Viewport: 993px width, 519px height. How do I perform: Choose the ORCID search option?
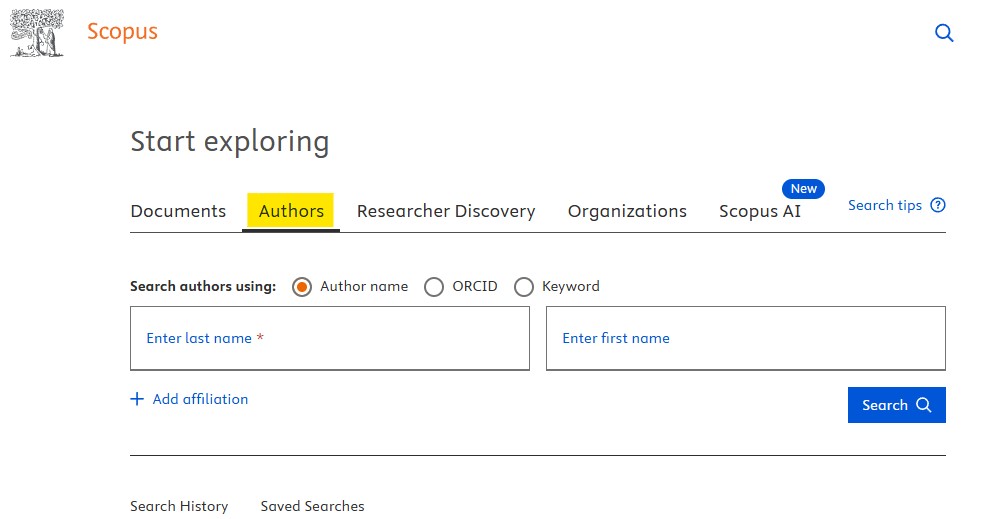(x=434, y=287)
